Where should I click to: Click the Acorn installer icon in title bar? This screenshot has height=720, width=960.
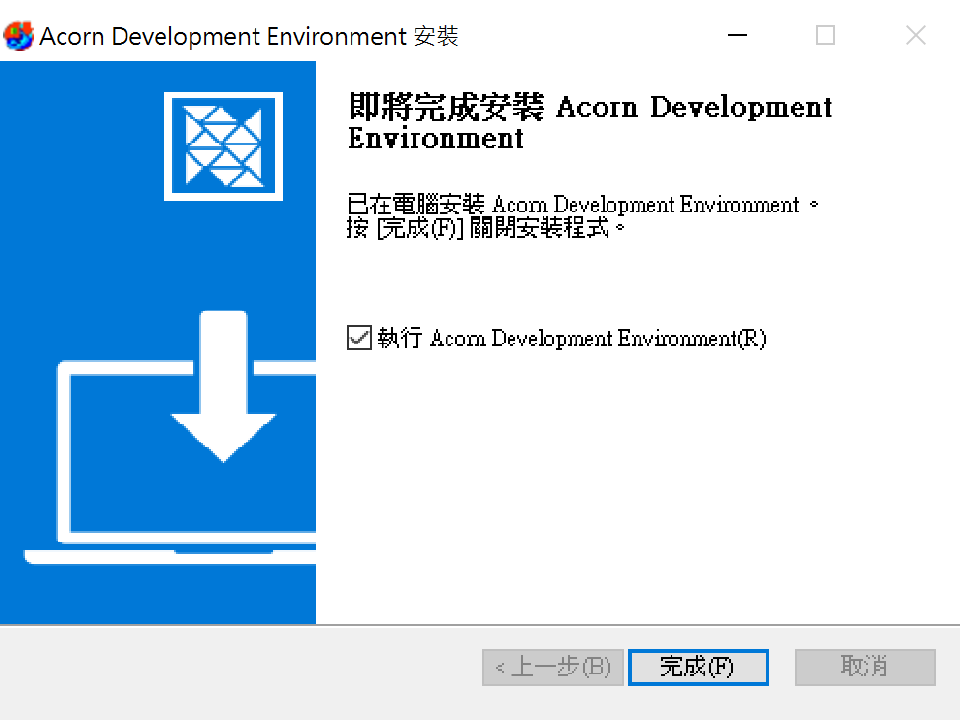pyautogui.click(x=18, y=37)
